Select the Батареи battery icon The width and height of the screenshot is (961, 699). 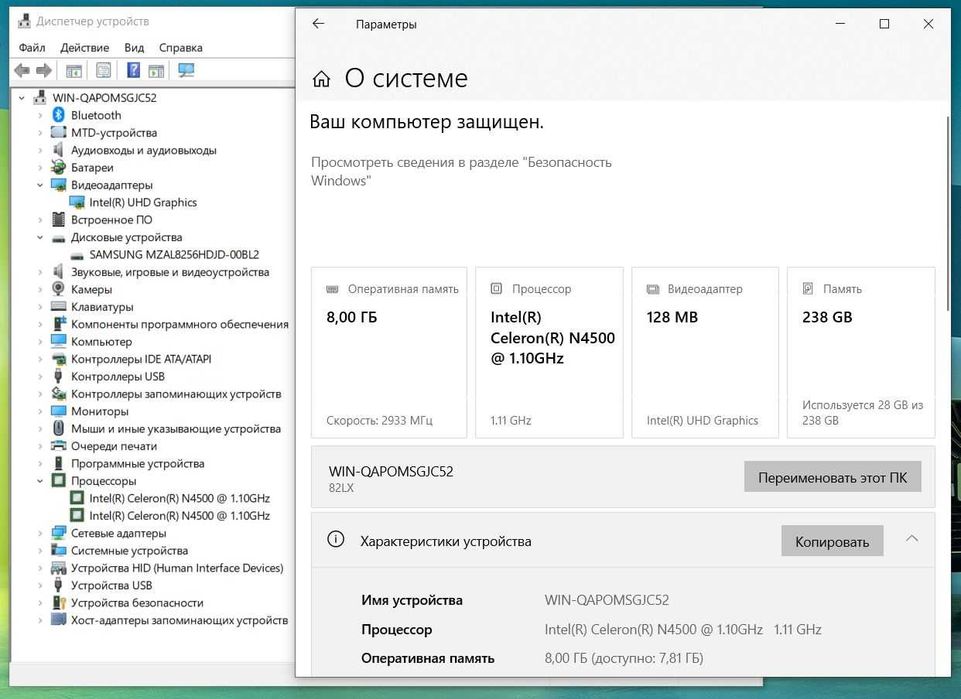(59, 167)
